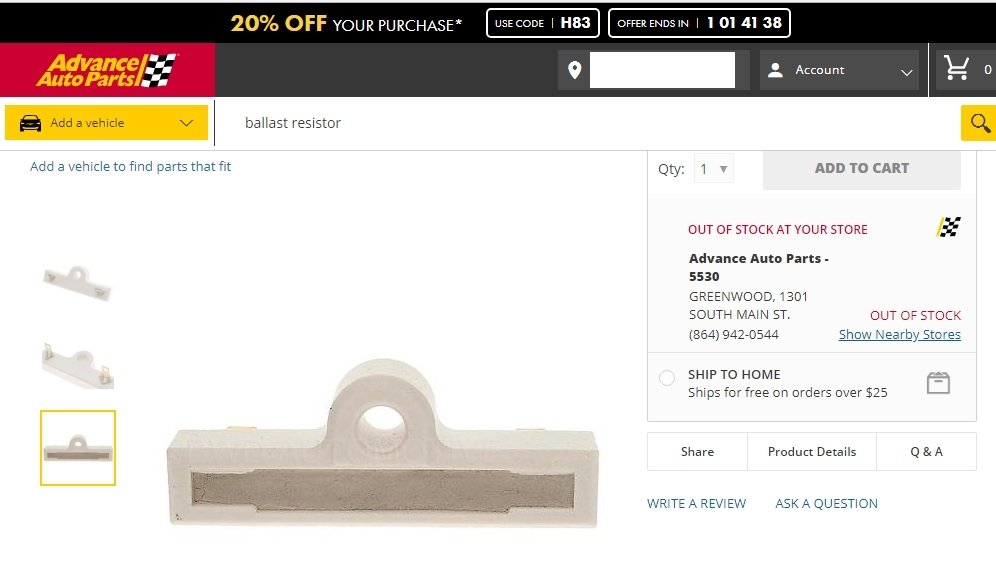Click the Add to Cart button
This screenshot has width=996, height=564.
click(x=861, y=169)
